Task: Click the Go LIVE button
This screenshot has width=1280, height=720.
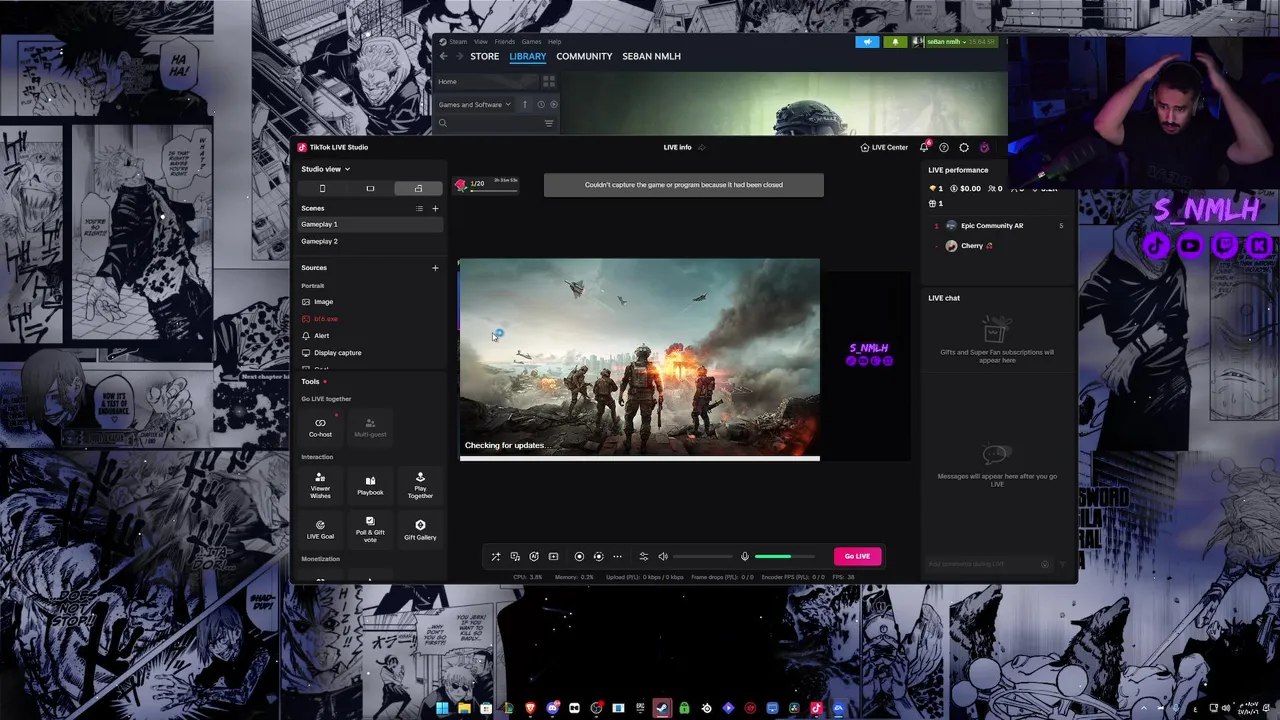Action: click(857, 556)
